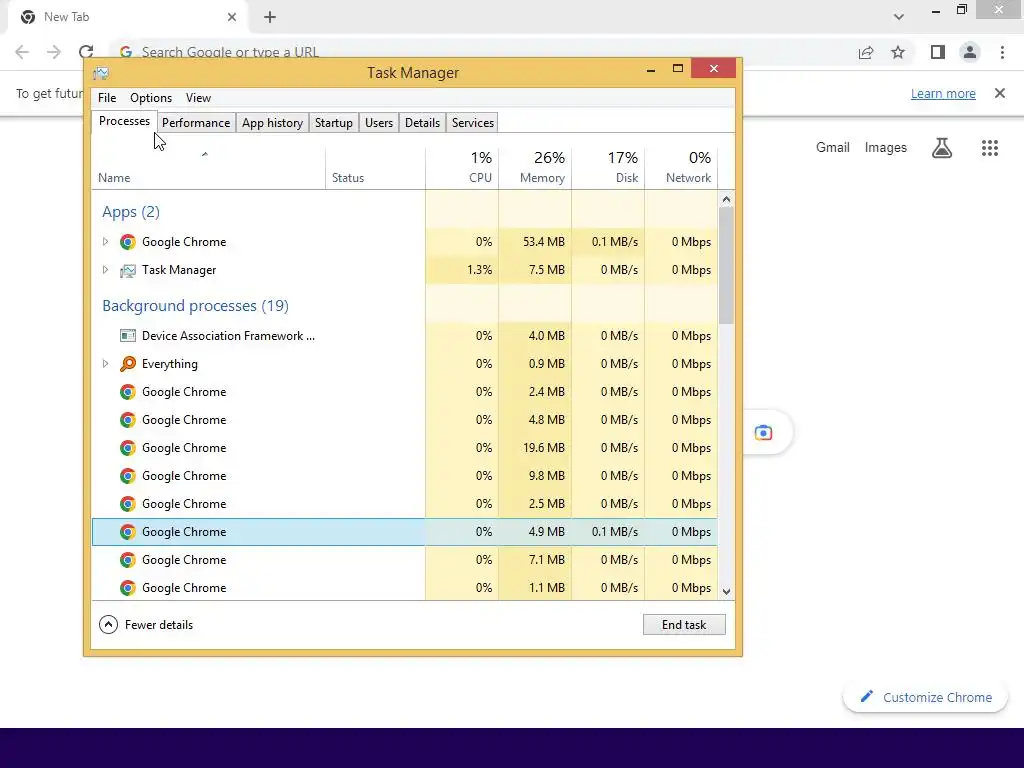
Task: Open the Google apps grid icon
Action: (x=990, y=148)
